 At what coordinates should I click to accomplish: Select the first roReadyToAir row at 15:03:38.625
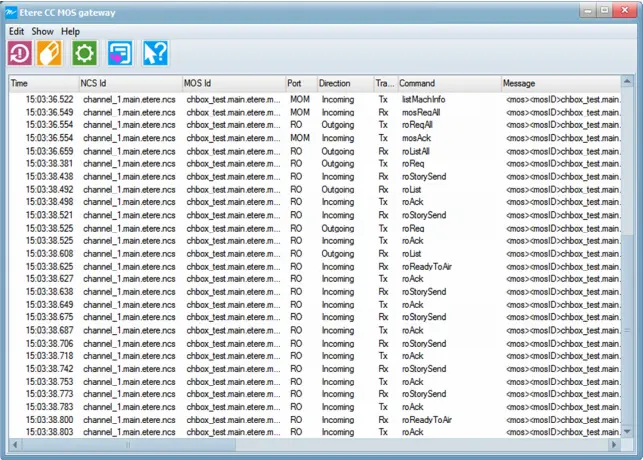click(300, 267)
